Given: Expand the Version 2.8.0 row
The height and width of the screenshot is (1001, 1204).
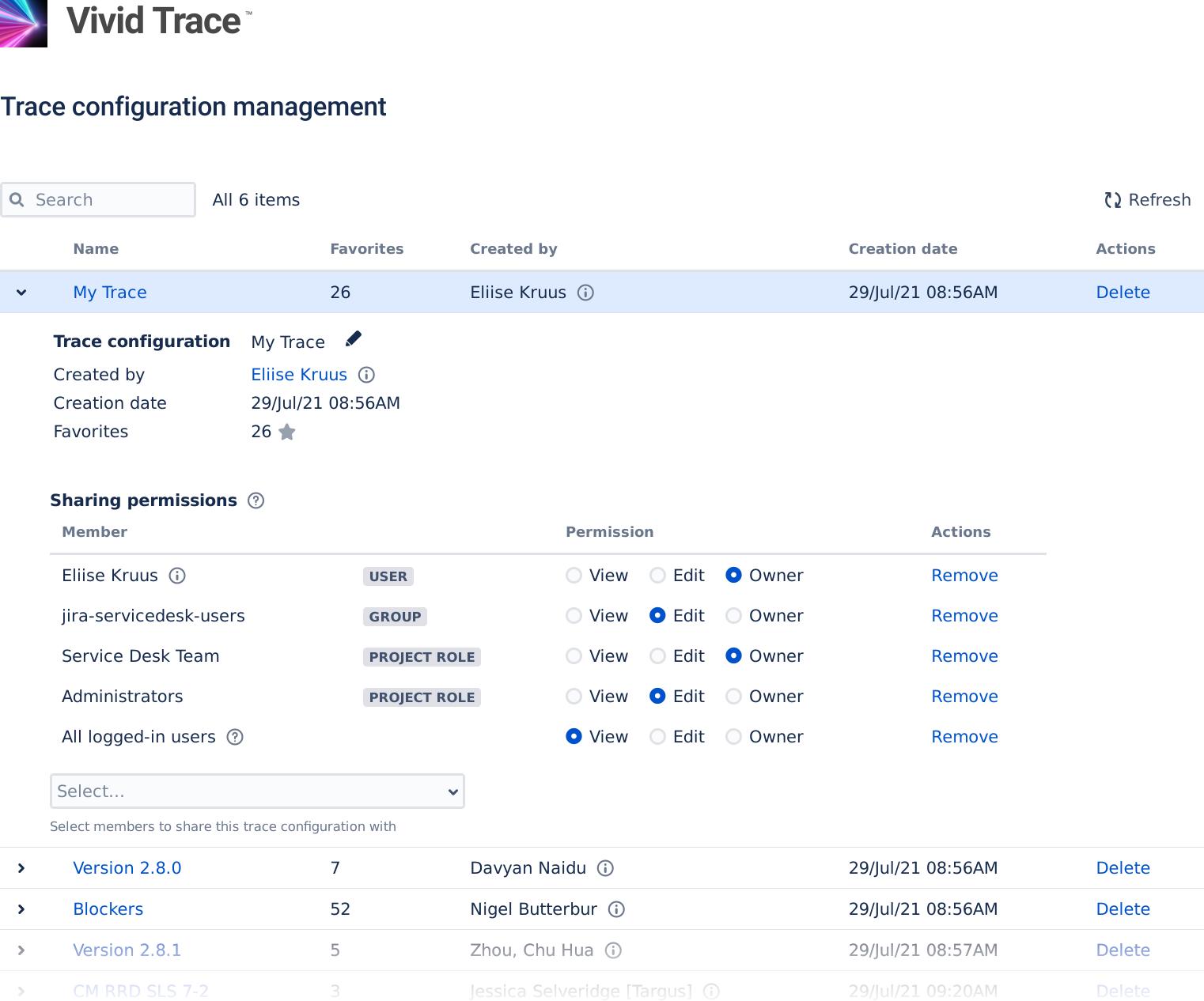Looking at the screenshot, I should point(21,868).
